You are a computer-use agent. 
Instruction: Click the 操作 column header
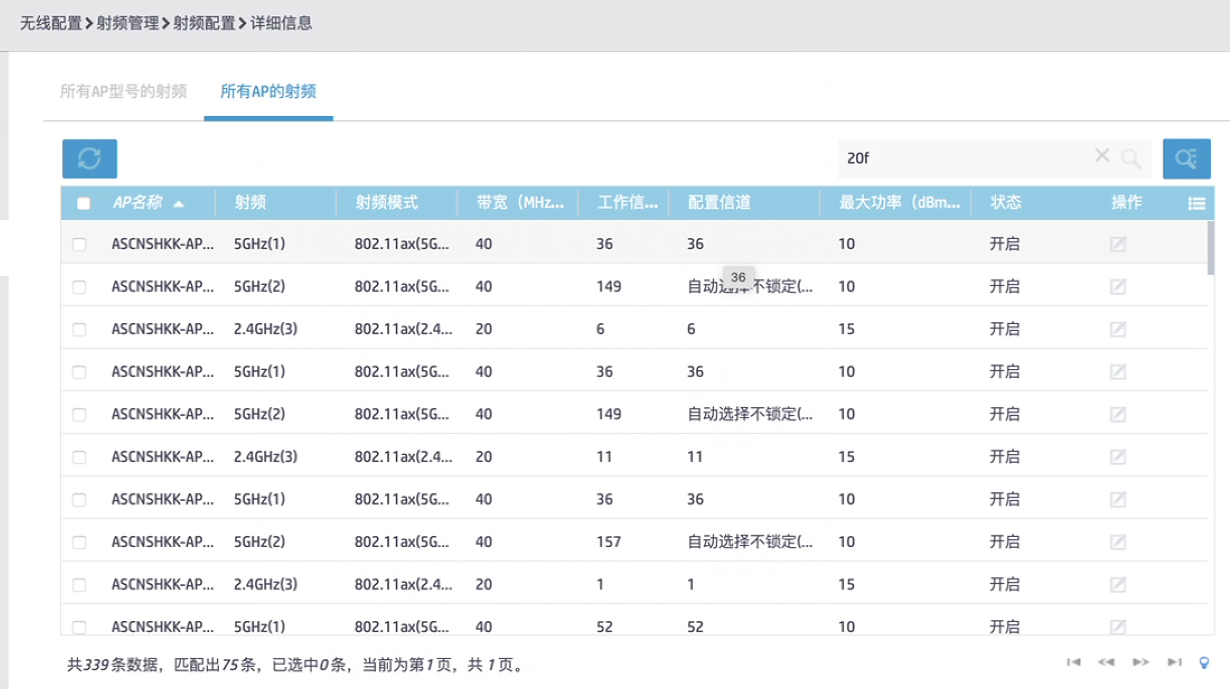[1126, 202]
